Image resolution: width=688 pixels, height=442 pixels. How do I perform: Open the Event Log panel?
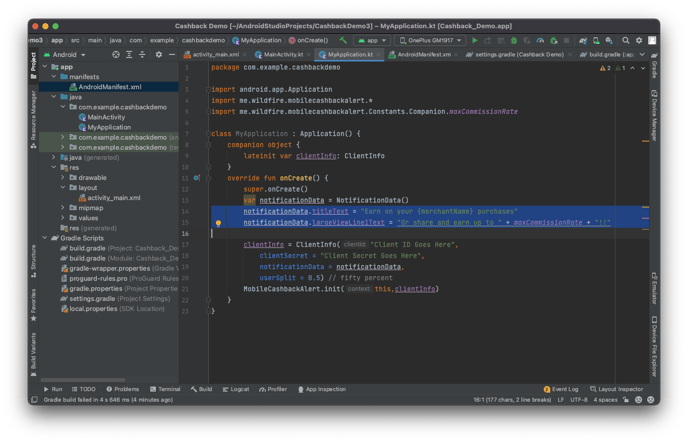click(x=562, y=389)
